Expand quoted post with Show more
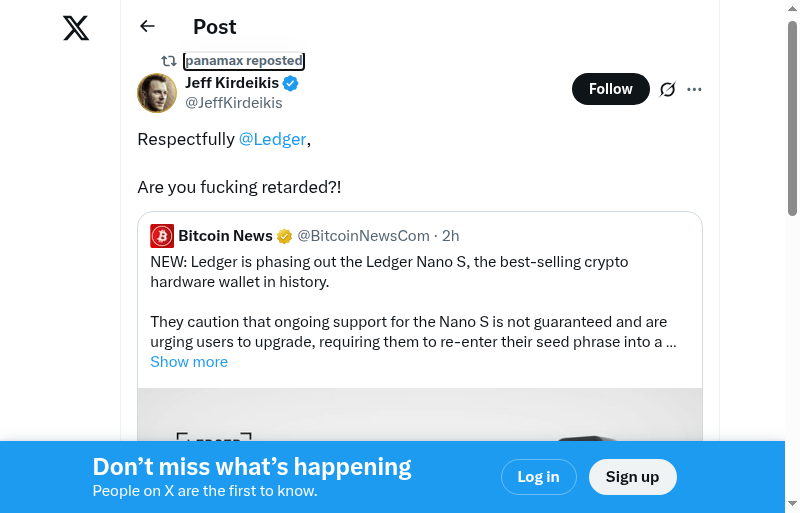The width and height of the screenshot is (800, 513). pos(189,362)
